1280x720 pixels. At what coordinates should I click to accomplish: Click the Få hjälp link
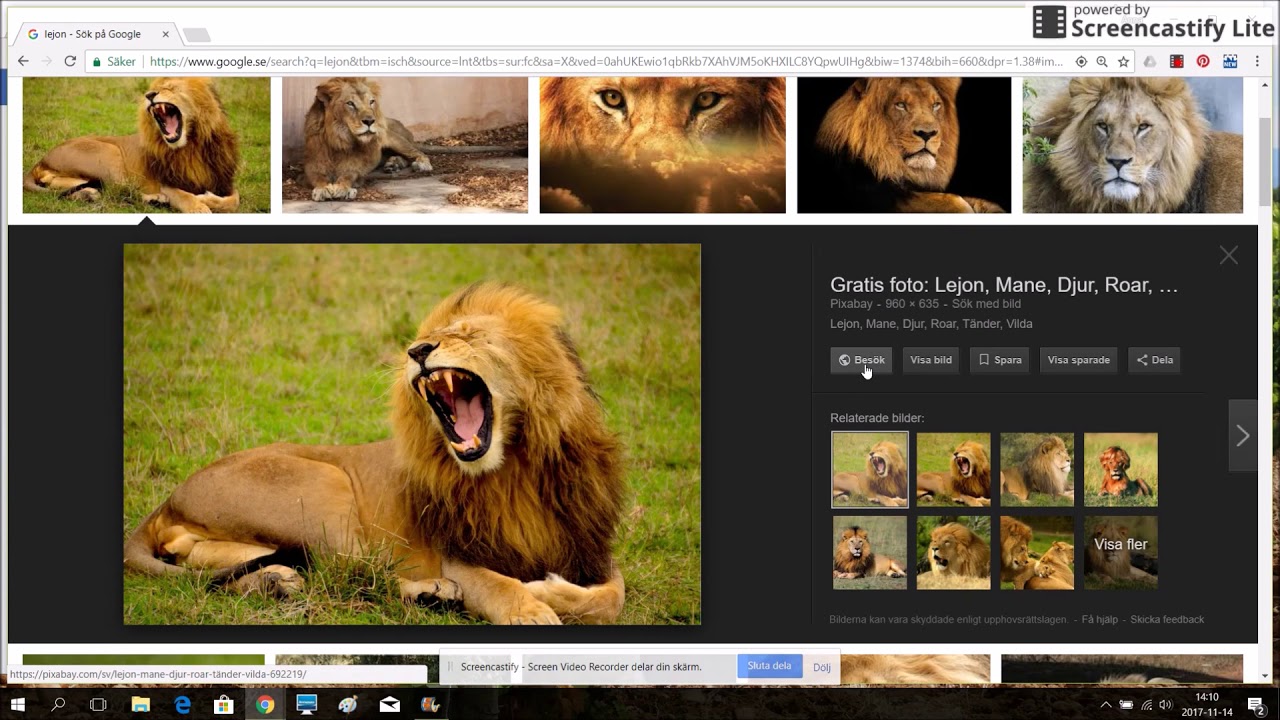pos(1100,620)
